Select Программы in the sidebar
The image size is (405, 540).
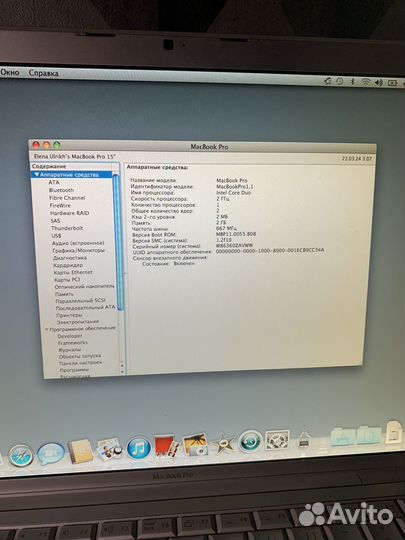74,370
